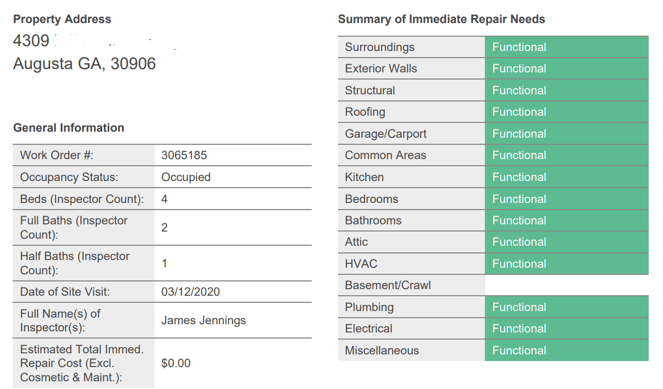Select the Functional status beside Kitchen
The image size is (663, 389).
click(567, 177)
